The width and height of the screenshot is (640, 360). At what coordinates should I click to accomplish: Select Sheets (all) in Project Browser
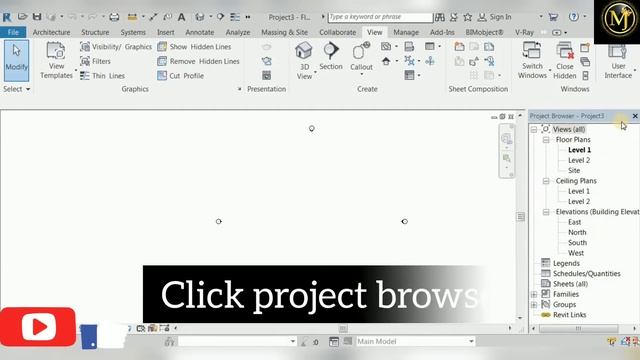point(570,284)
